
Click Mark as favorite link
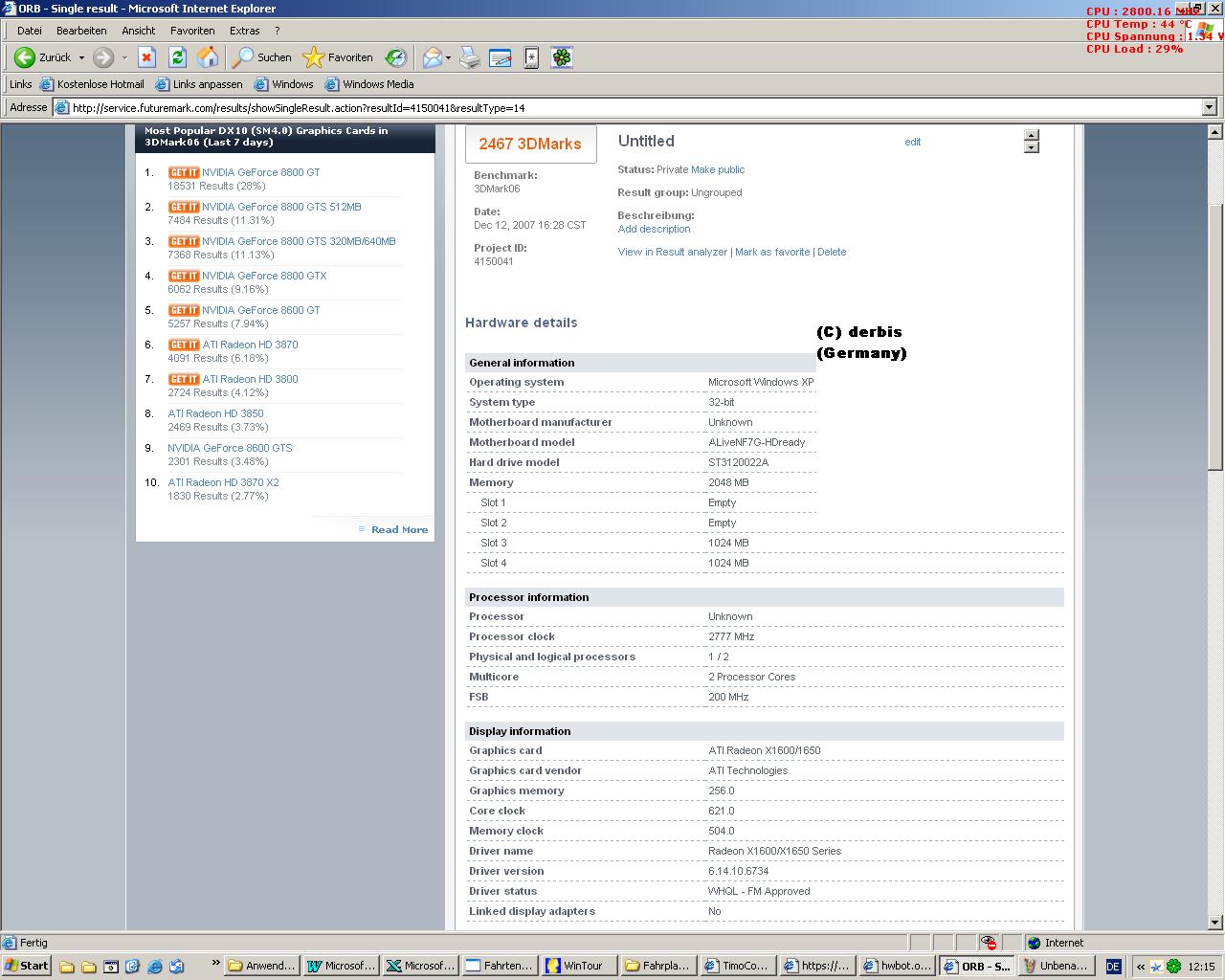click(x=772, y=252)
